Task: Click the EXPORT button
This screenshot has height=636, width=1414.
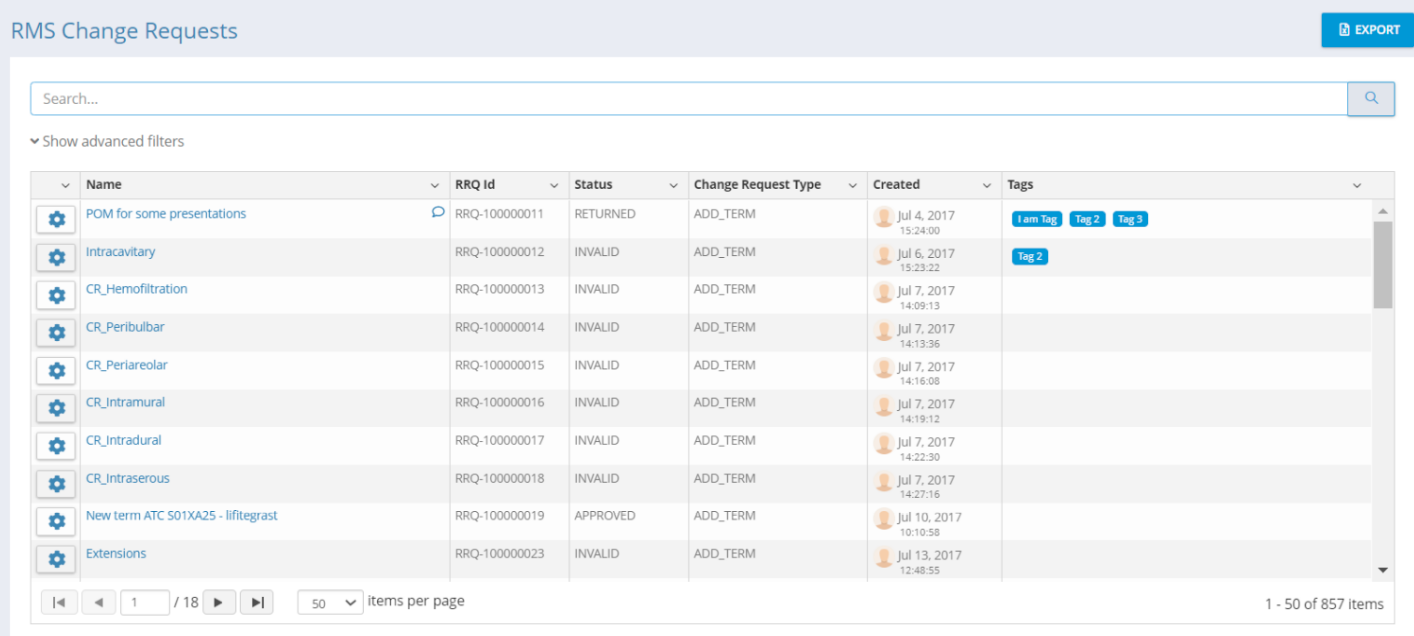Action: pos(1367,30)
